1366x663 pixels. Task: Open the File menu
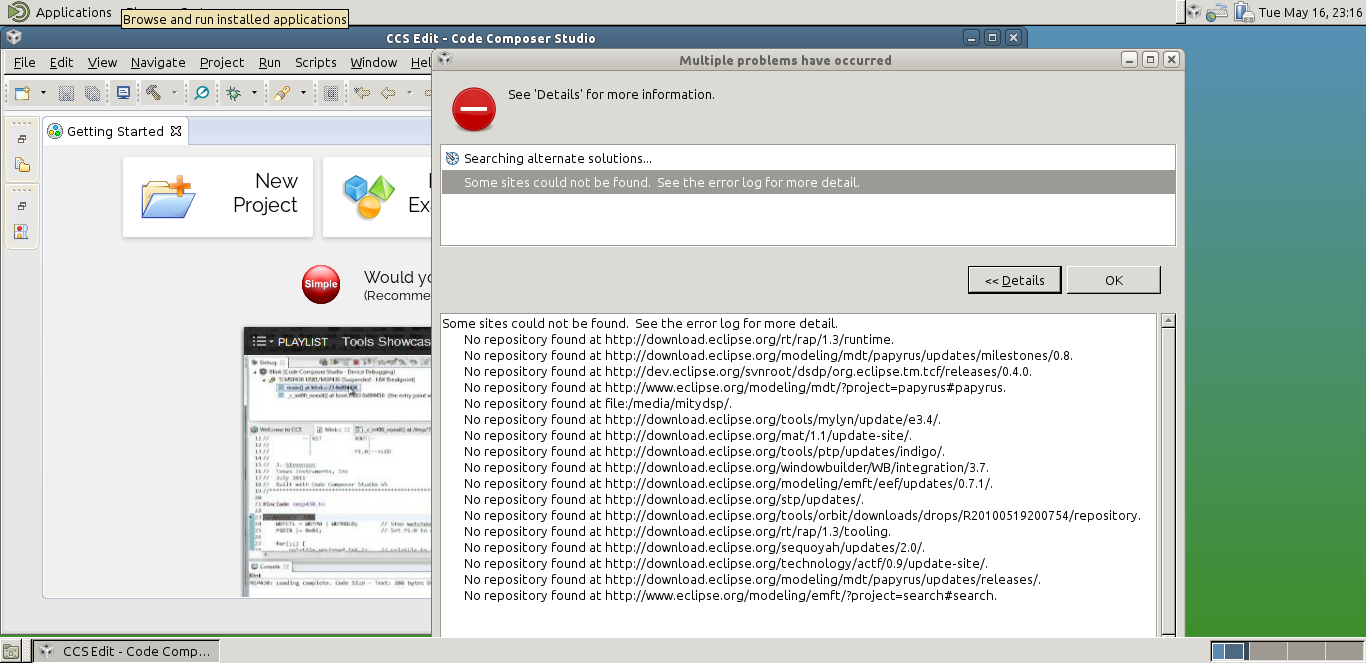25,62
